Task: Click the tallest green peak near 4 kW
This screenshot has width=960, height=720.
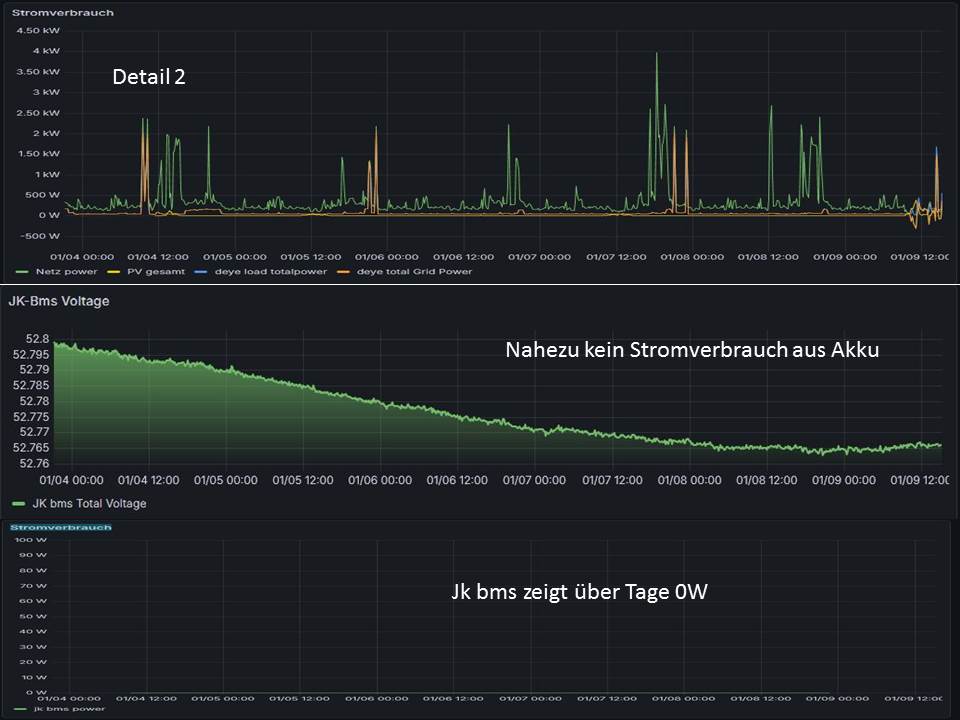Action: pyautogui.click(x=657, y=56)
